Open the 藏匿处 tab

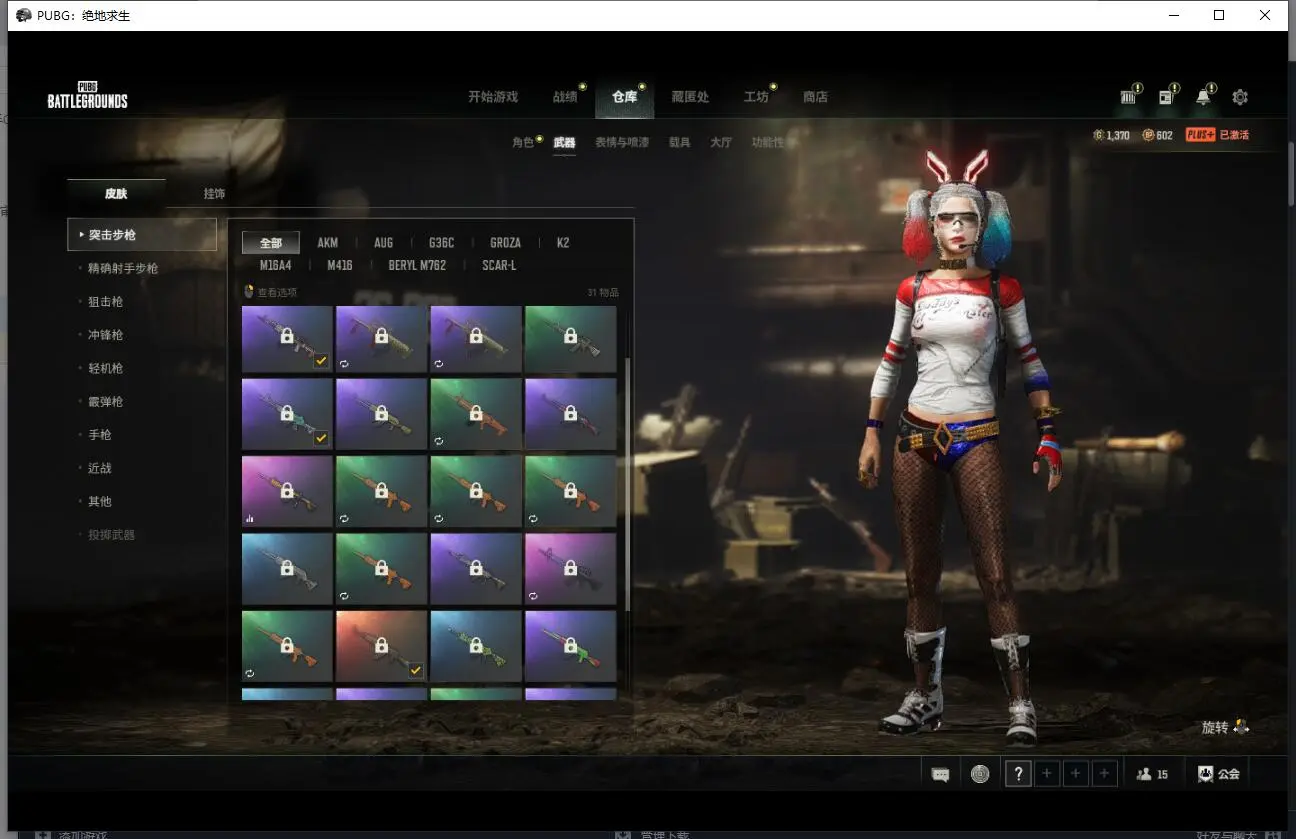point(690,97)
